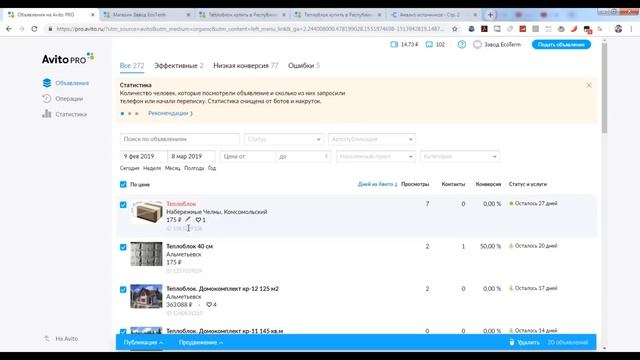Switch to Низкая конверсия tab
Viewport: 640px width, 360px height.
(x=246, y=66)
